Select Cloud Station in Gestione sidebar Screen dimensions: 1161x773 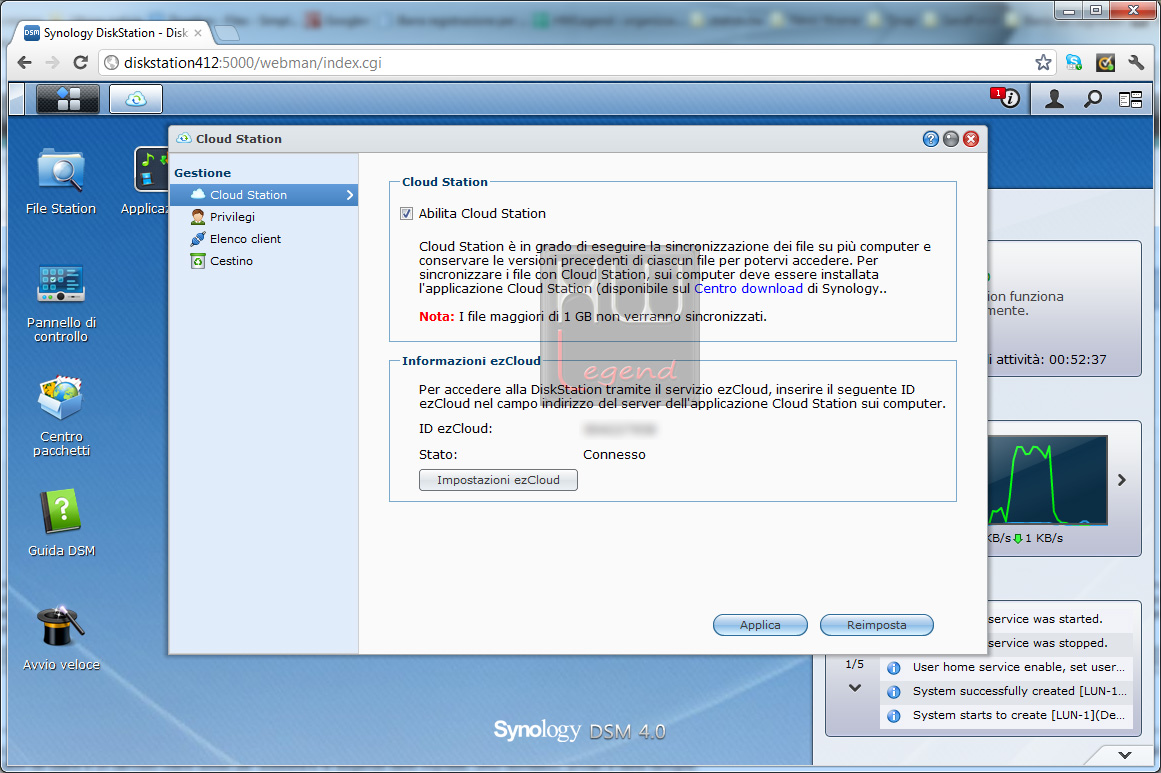264,195
